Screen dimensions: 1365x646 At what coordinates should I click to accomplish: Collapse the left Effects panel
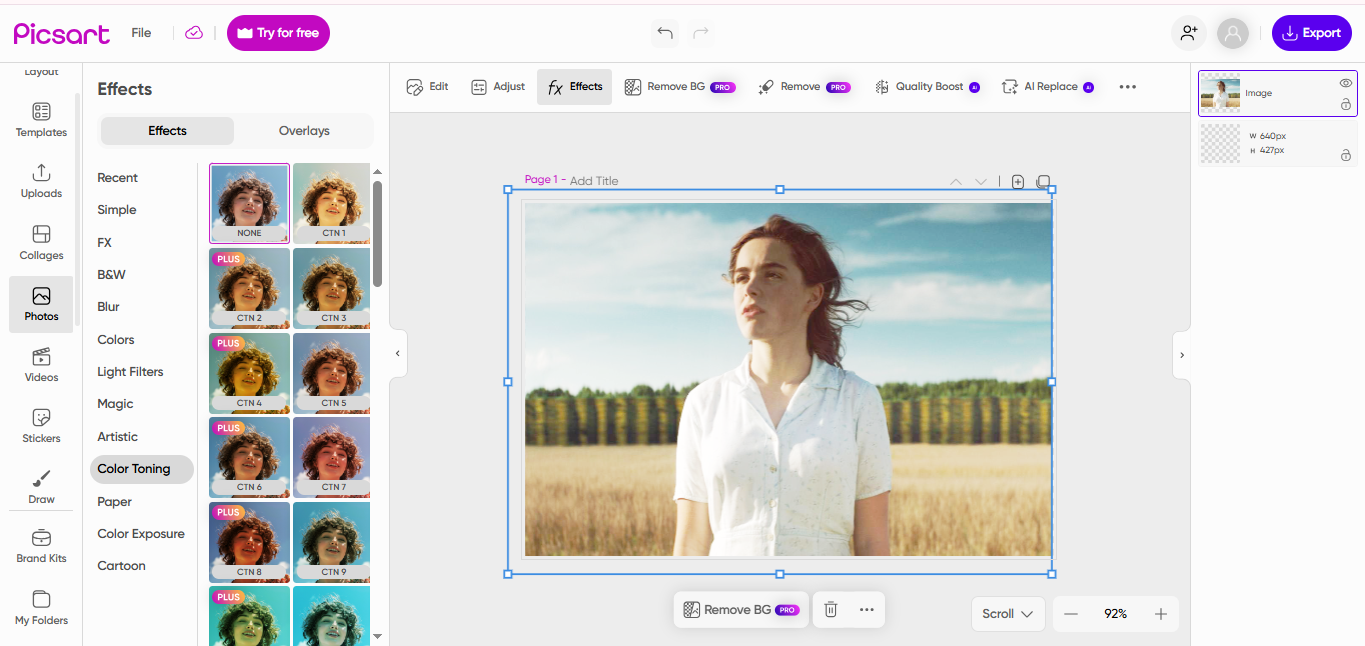(397, 353)
